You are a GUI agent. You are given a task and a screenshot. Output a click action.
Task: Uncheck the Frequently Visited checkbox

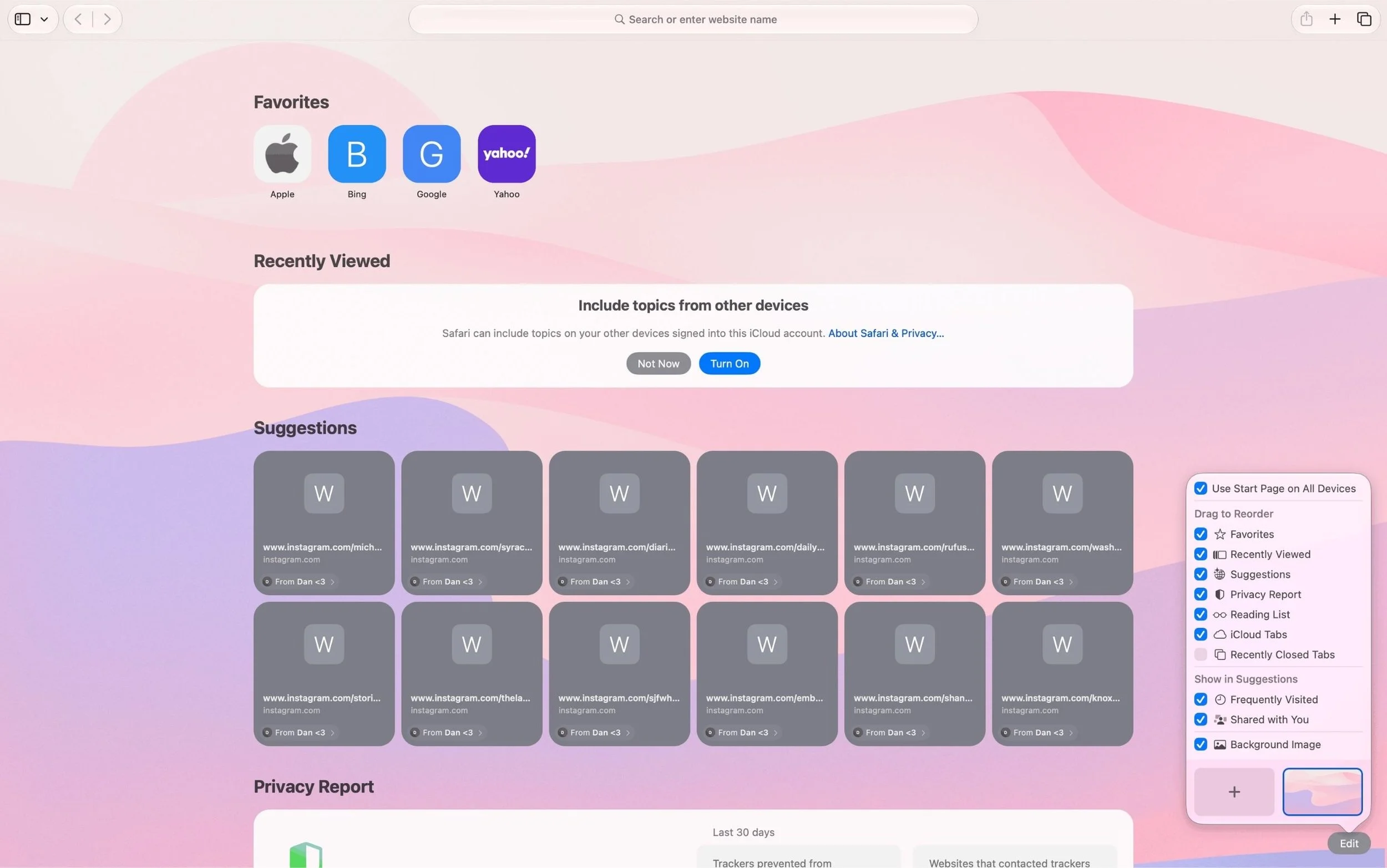[1201, 699]
